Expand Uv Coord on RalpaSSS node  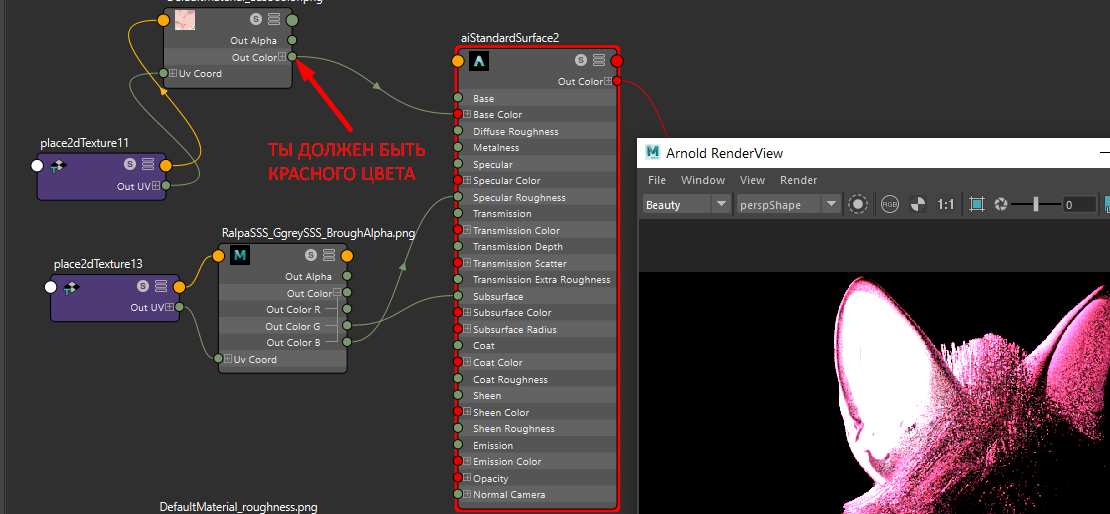(x=228, y=359)
